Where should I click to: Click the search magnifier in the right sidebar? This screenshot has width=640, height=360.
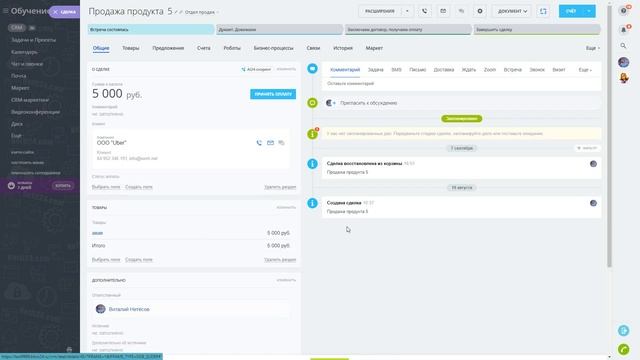623,46
